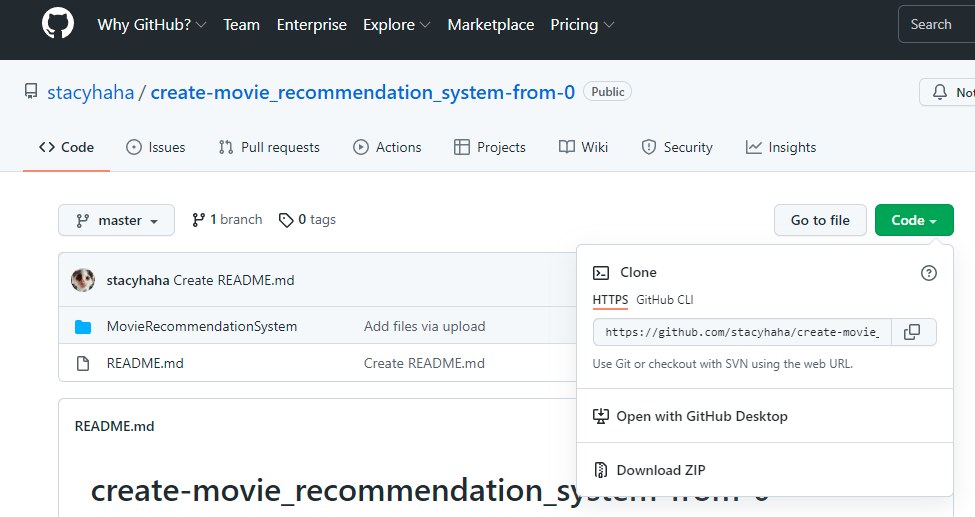Click the blue folder icon for MovieRecommendationSystem
Viewport: 975px width, 517px height.
(83, 327)
